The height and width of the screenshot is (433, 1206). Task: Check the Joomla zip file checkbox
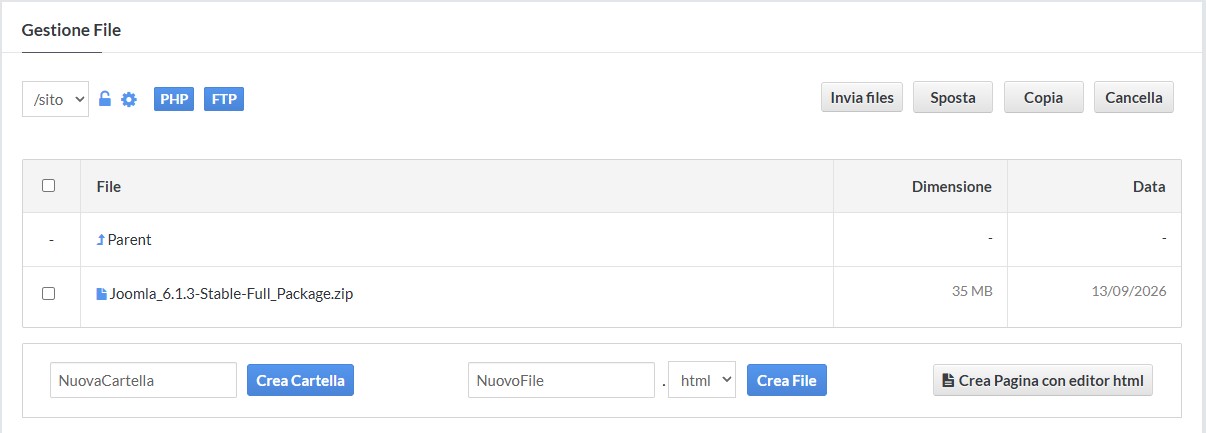coord(49,293)
